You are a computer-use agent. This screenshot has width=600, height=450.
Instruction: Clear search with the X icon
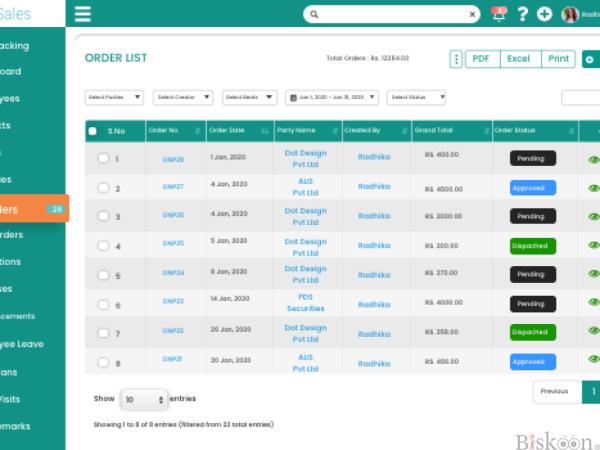[x=472, y=15]
